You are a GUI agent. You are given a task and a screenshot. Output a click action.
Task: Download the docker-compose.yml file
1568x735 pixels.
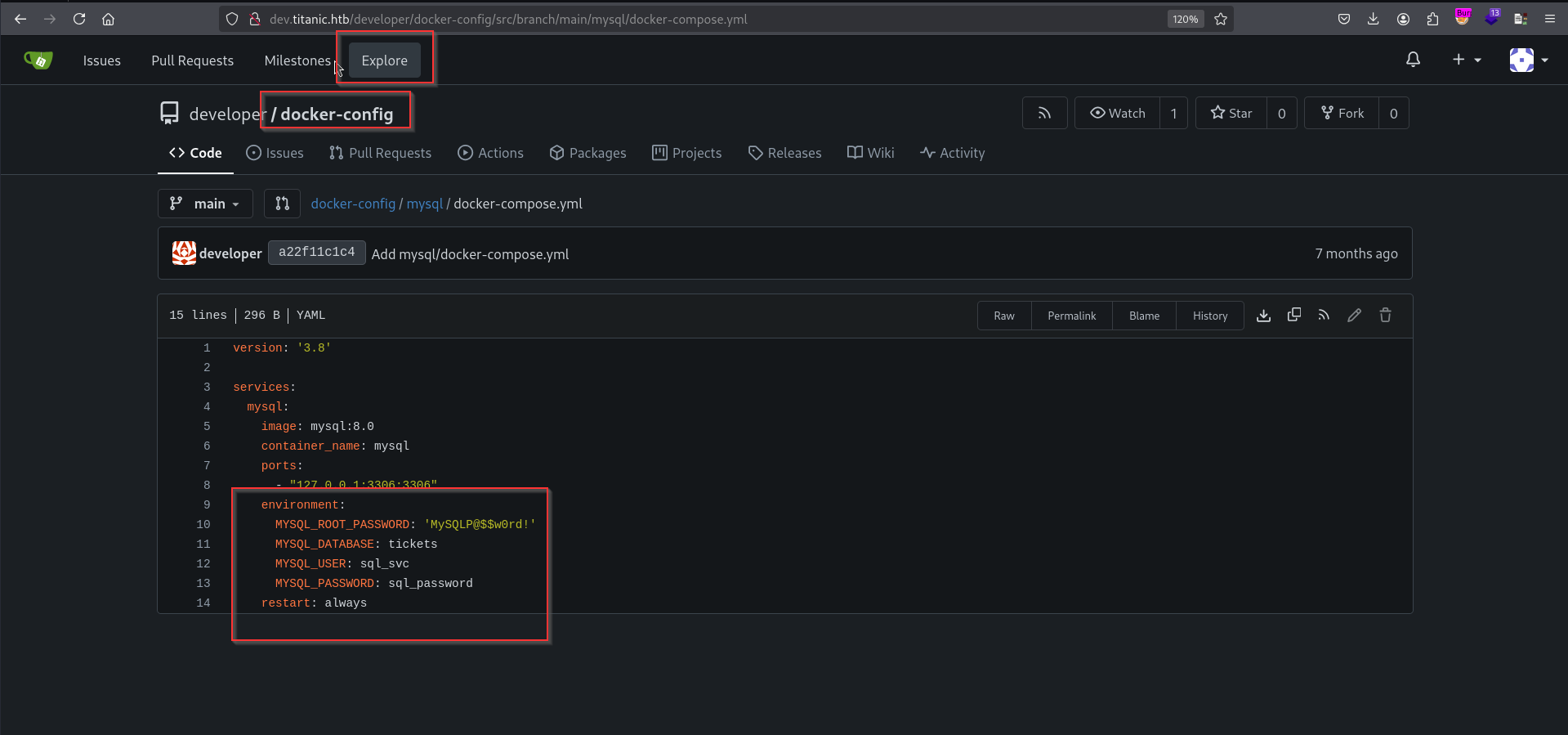(1263, 316)
